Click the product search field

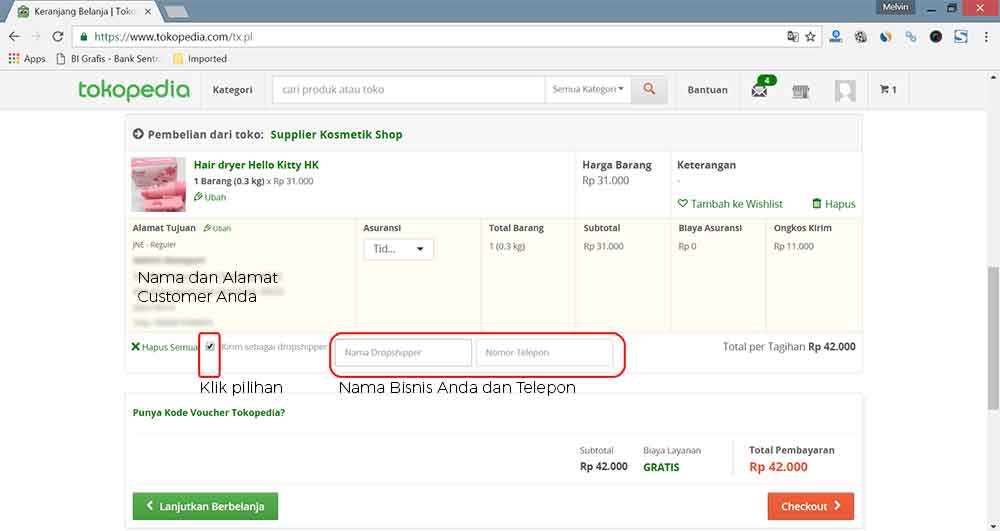pyautogui.click(x=408, y=90)
